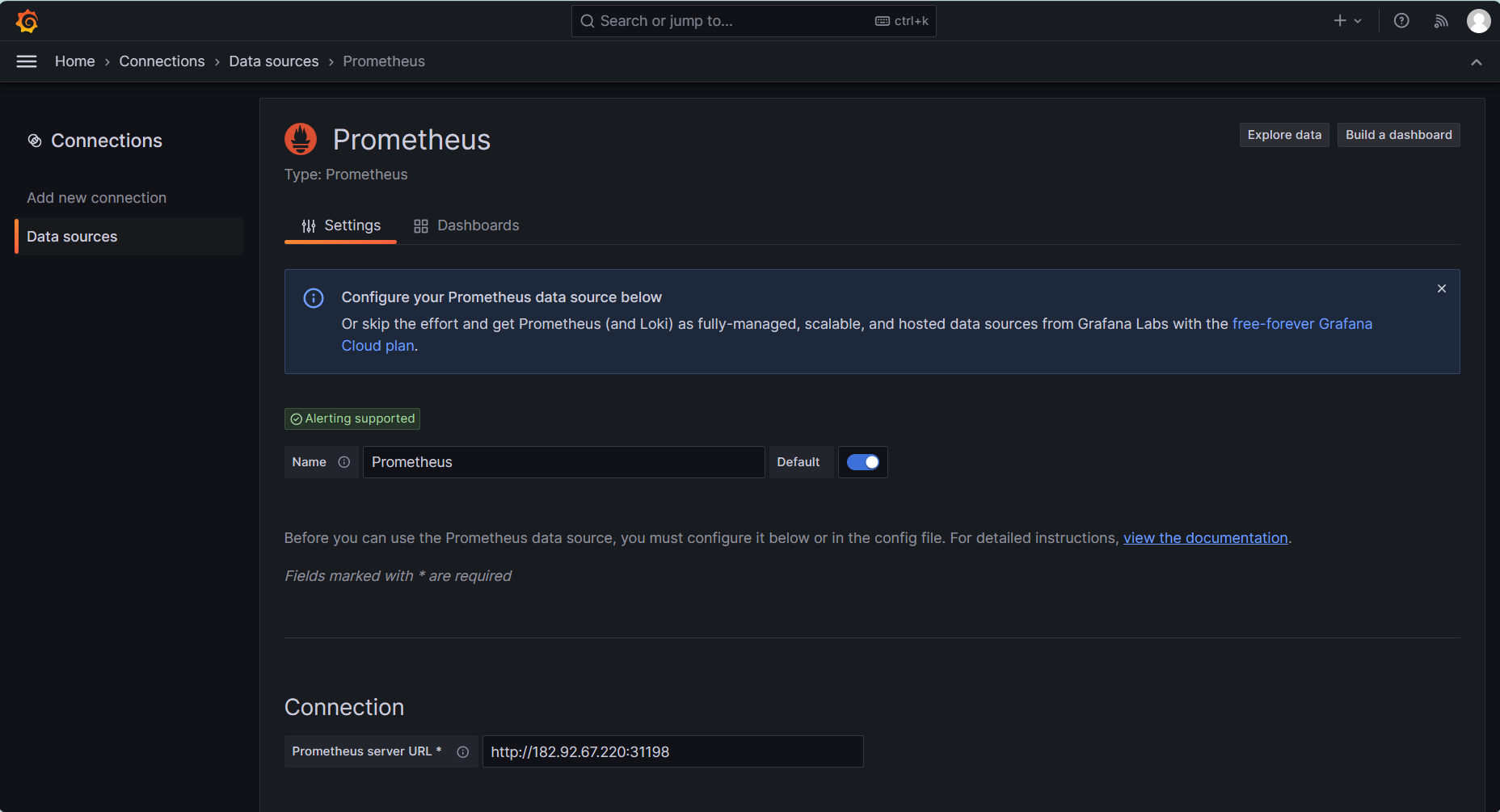Dismiss the Configure Prometheus info banner
Screen dimensions: 1500x812
(x=1441, y=288)
